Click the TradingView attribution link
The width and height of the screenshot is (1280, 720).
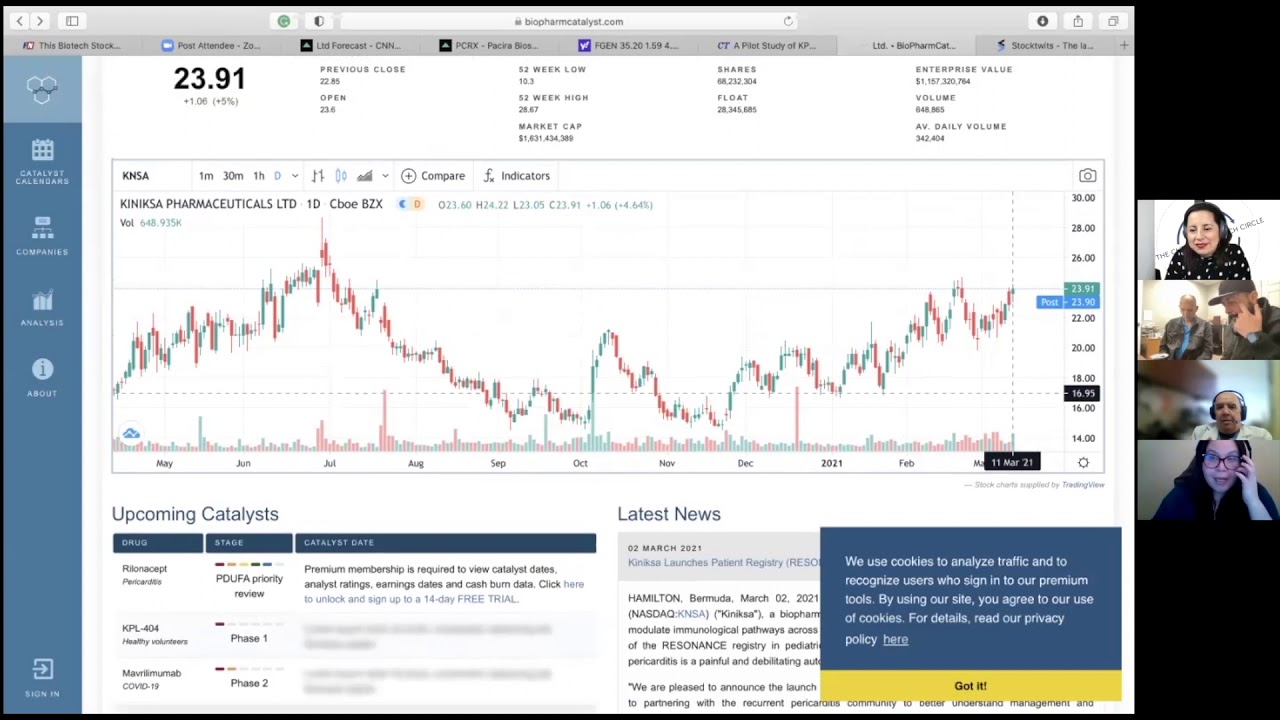coord(1083,485)
